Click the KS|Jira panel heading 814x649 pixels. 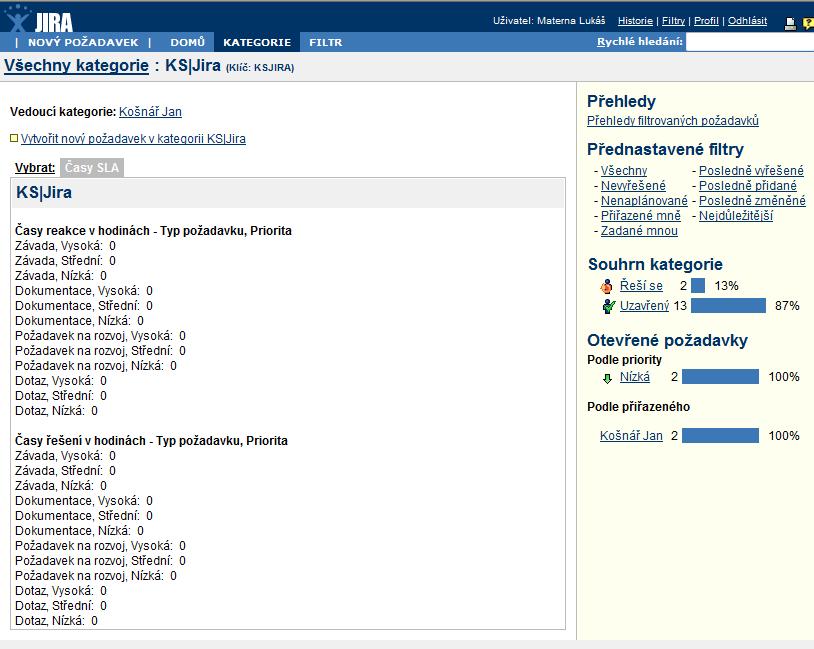44,193
